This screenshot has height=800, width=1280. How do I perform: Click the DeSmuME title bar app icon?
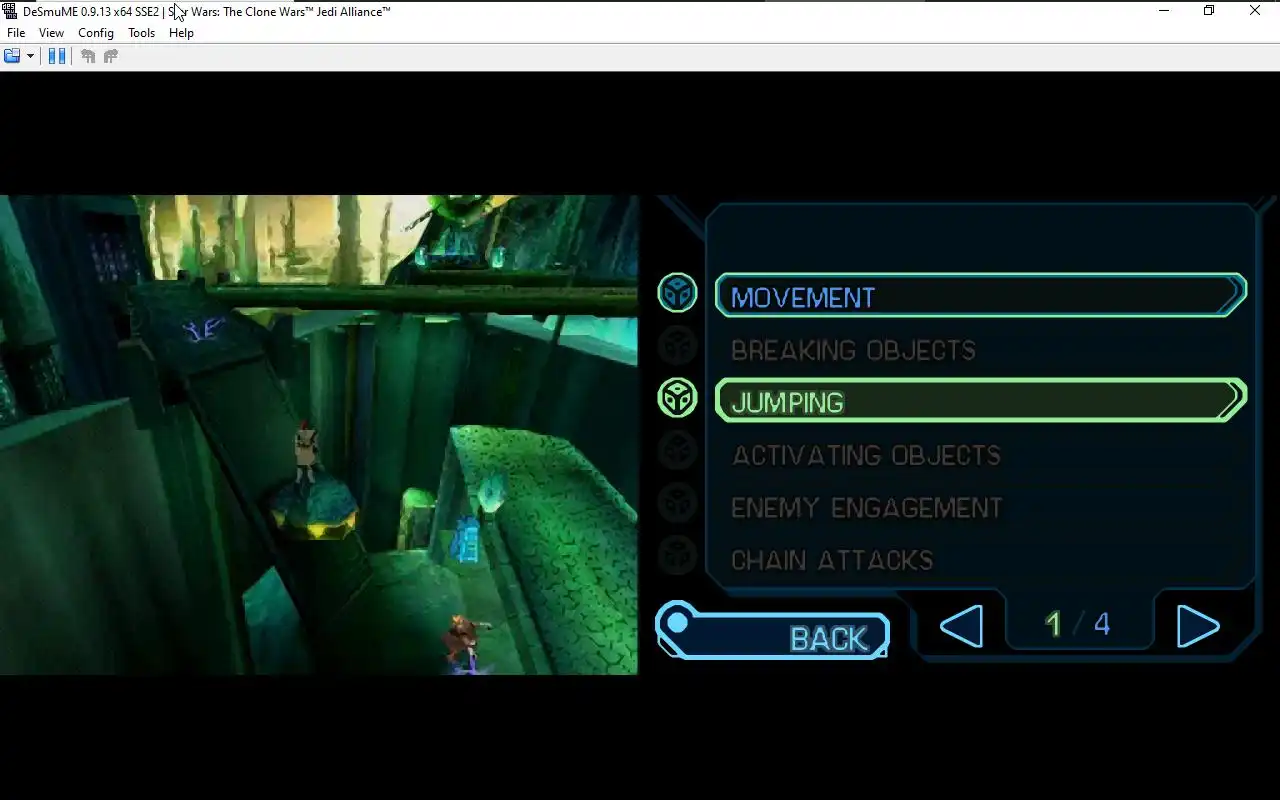[x=10, y=11]
